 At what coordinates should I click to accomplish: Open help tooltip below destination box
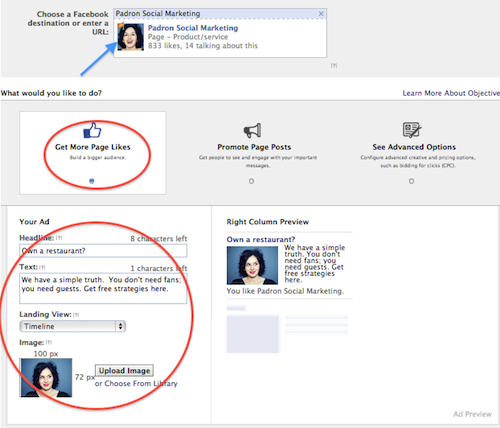(334, 66)
